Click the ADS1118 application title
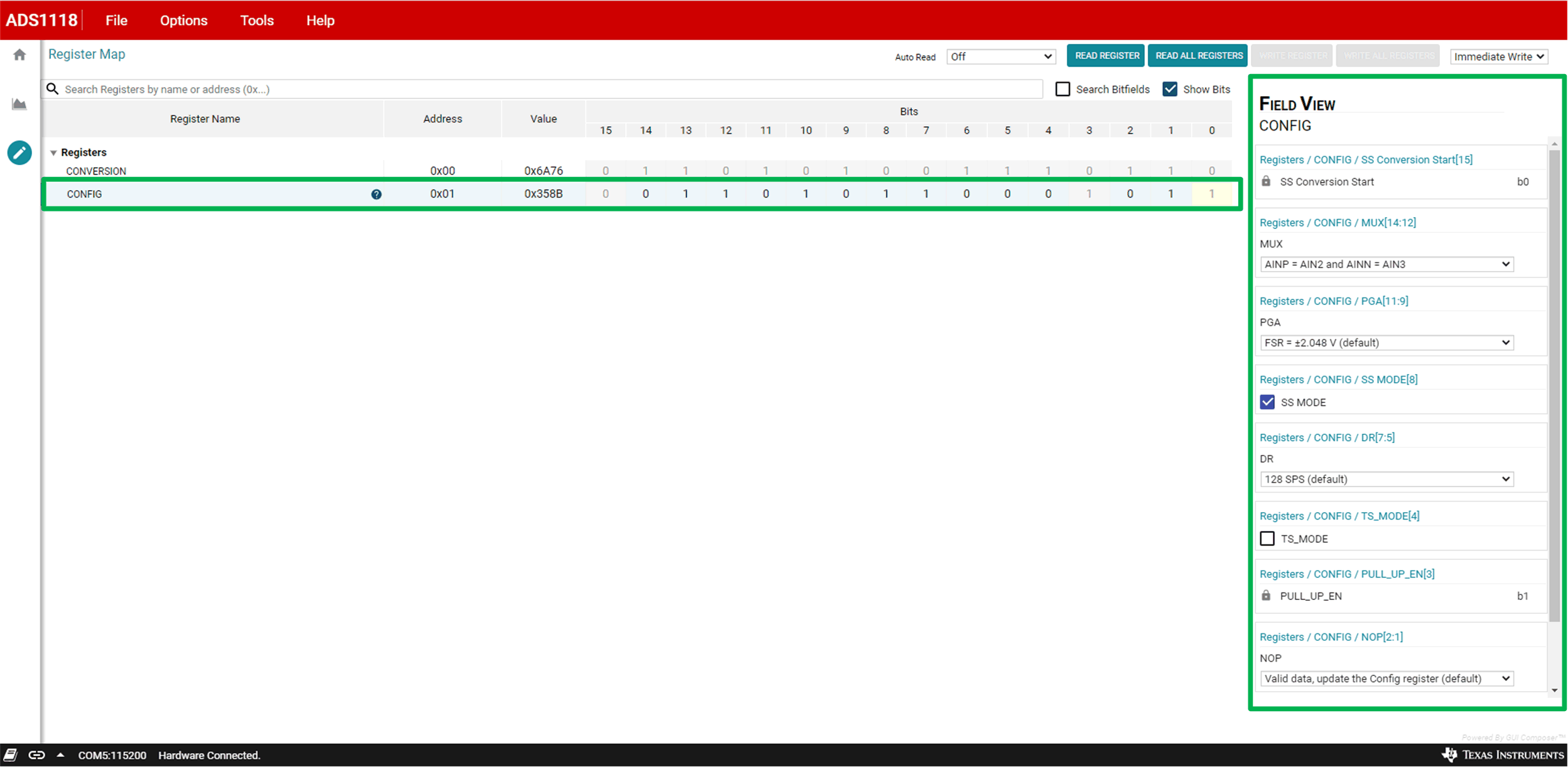Viewport: 1568px width, 767px height. [x=41, y=20]
